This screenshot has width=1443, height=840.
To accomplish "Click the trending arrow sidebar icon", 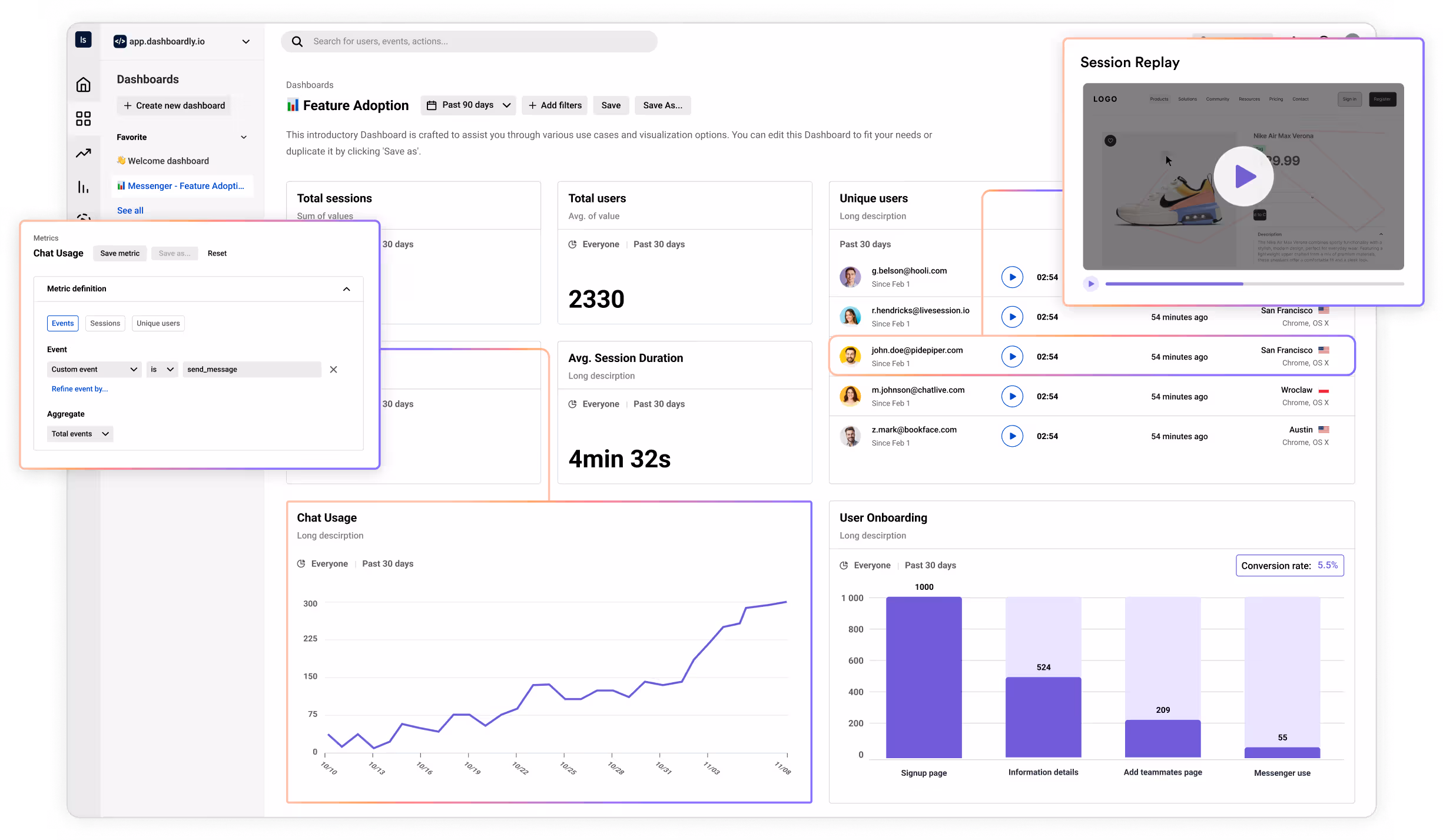I will tap(83, 153).
